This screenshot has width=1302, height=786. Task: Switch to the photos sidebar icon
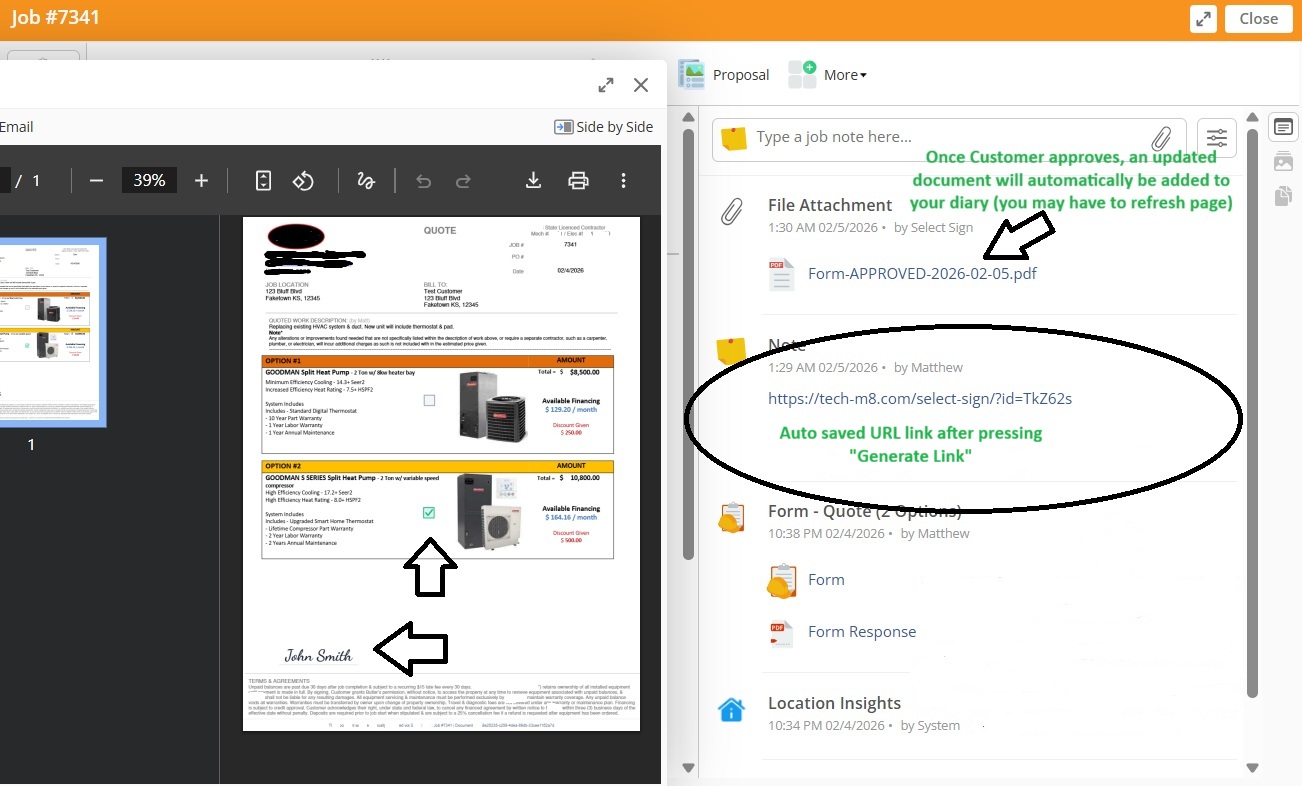[1283, 162]
